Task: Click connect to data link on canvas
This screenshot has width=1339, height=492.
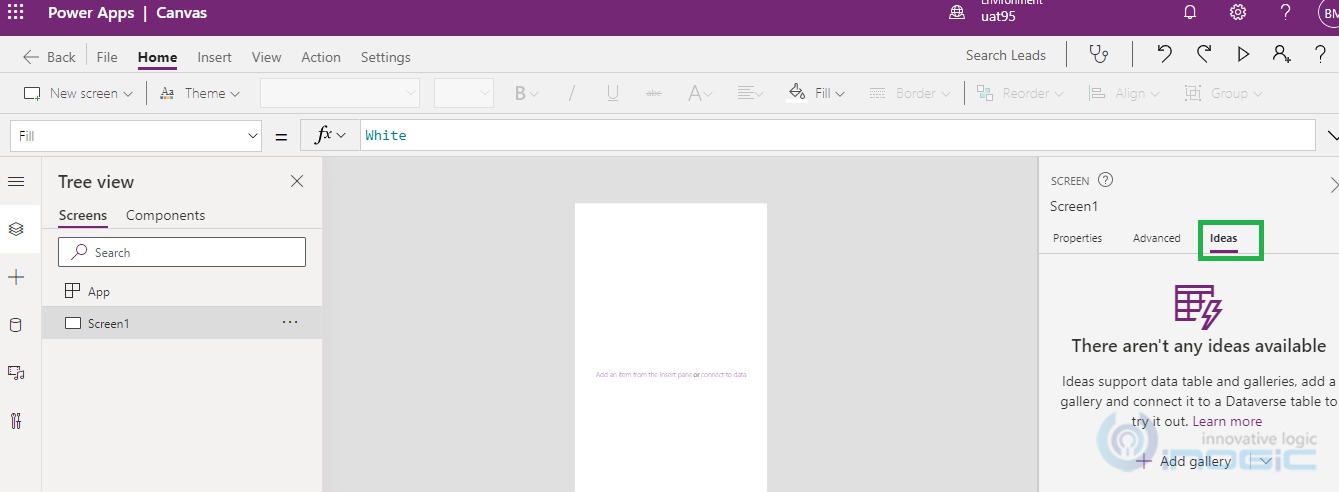Action: pyautogui.click(x=724, y=375)
